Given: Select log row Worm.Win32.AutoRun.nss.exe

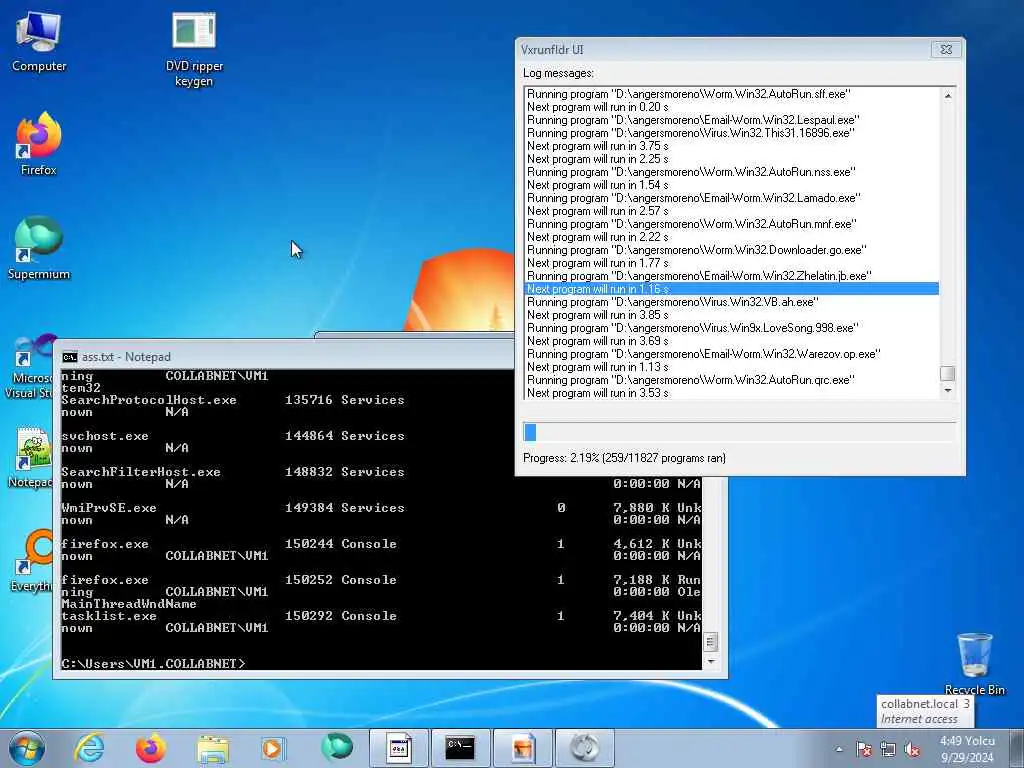Looking at the screenshot, I should point(732,172).
